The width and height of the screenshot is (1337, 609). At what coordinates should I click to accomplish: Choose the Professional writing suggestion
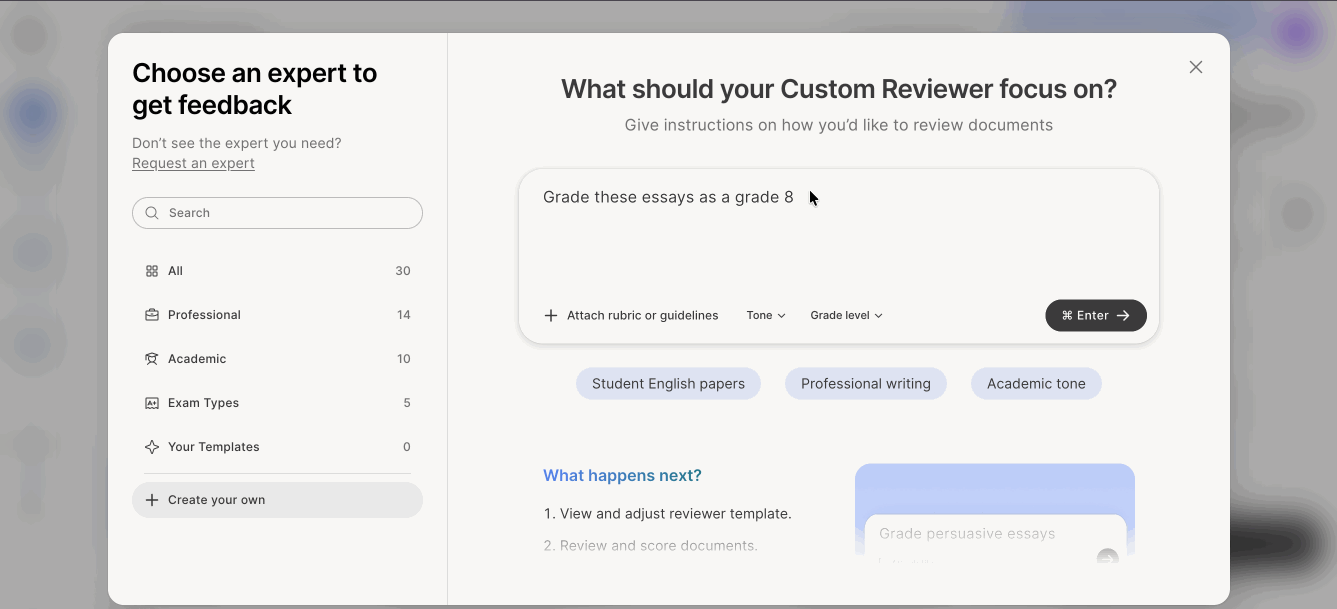pyautogui.click(x=866, y=384)
